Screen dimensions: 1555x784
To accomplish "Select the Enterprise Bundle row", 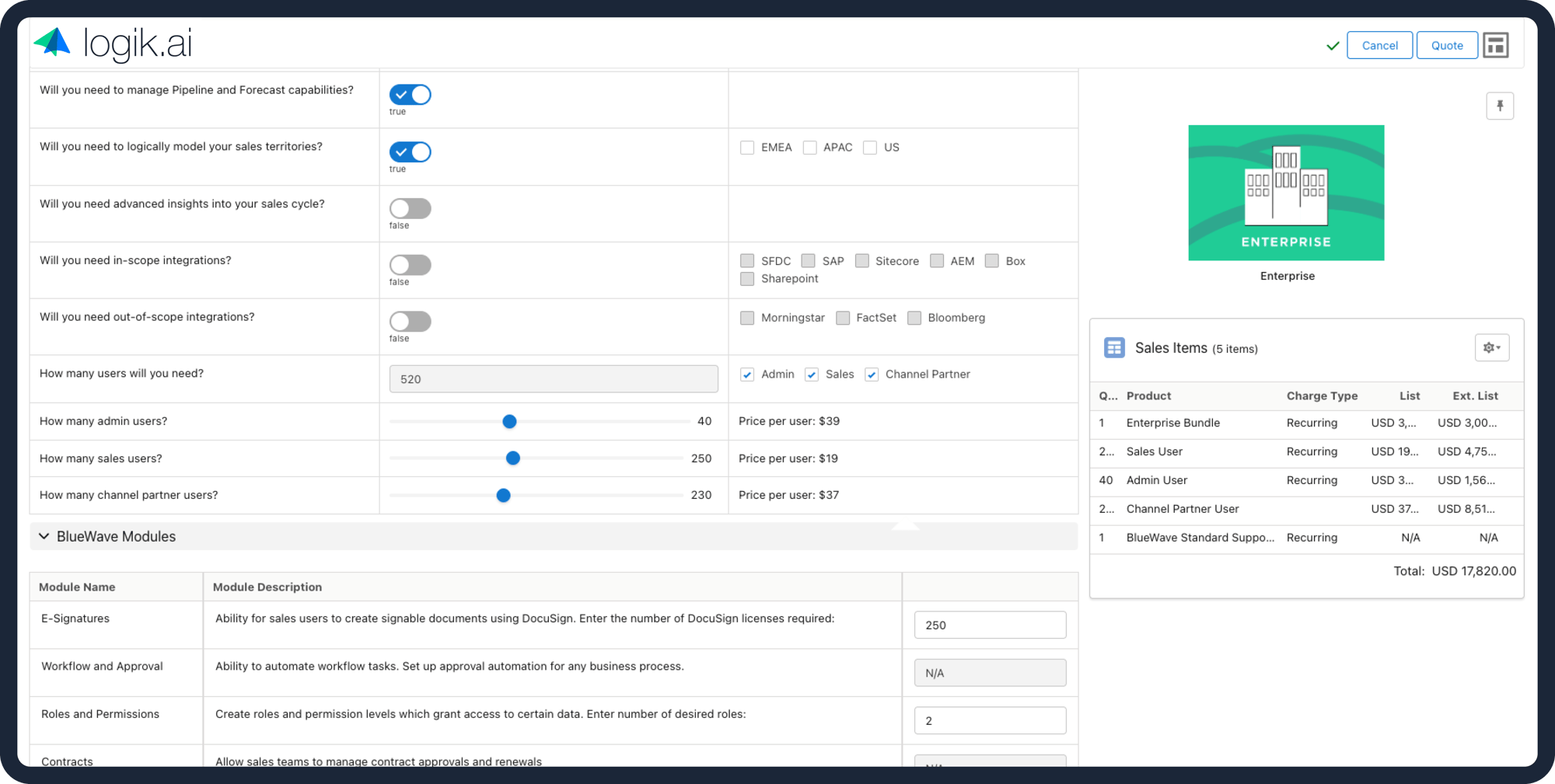I will point(1306,423).
